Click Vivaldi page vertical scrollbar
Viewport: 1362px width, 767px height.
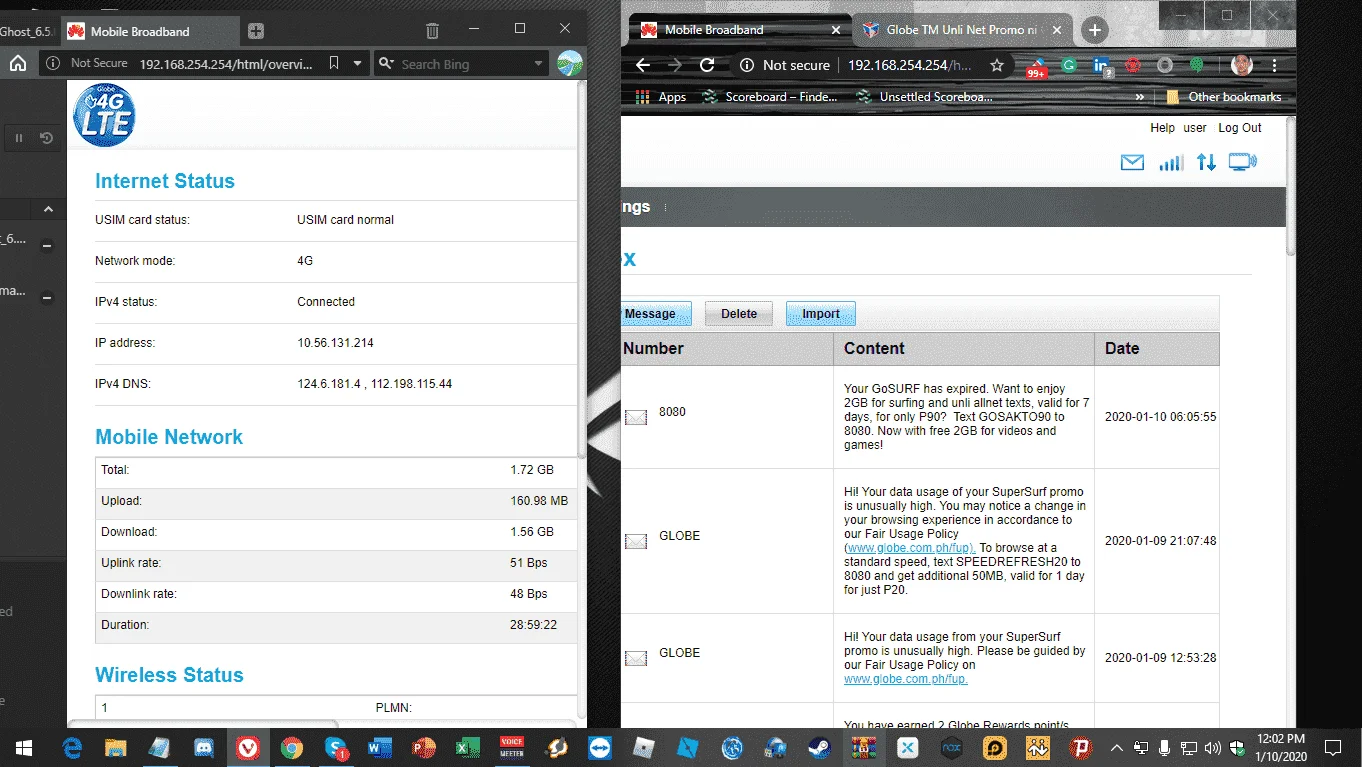click(x=582, y=270)
